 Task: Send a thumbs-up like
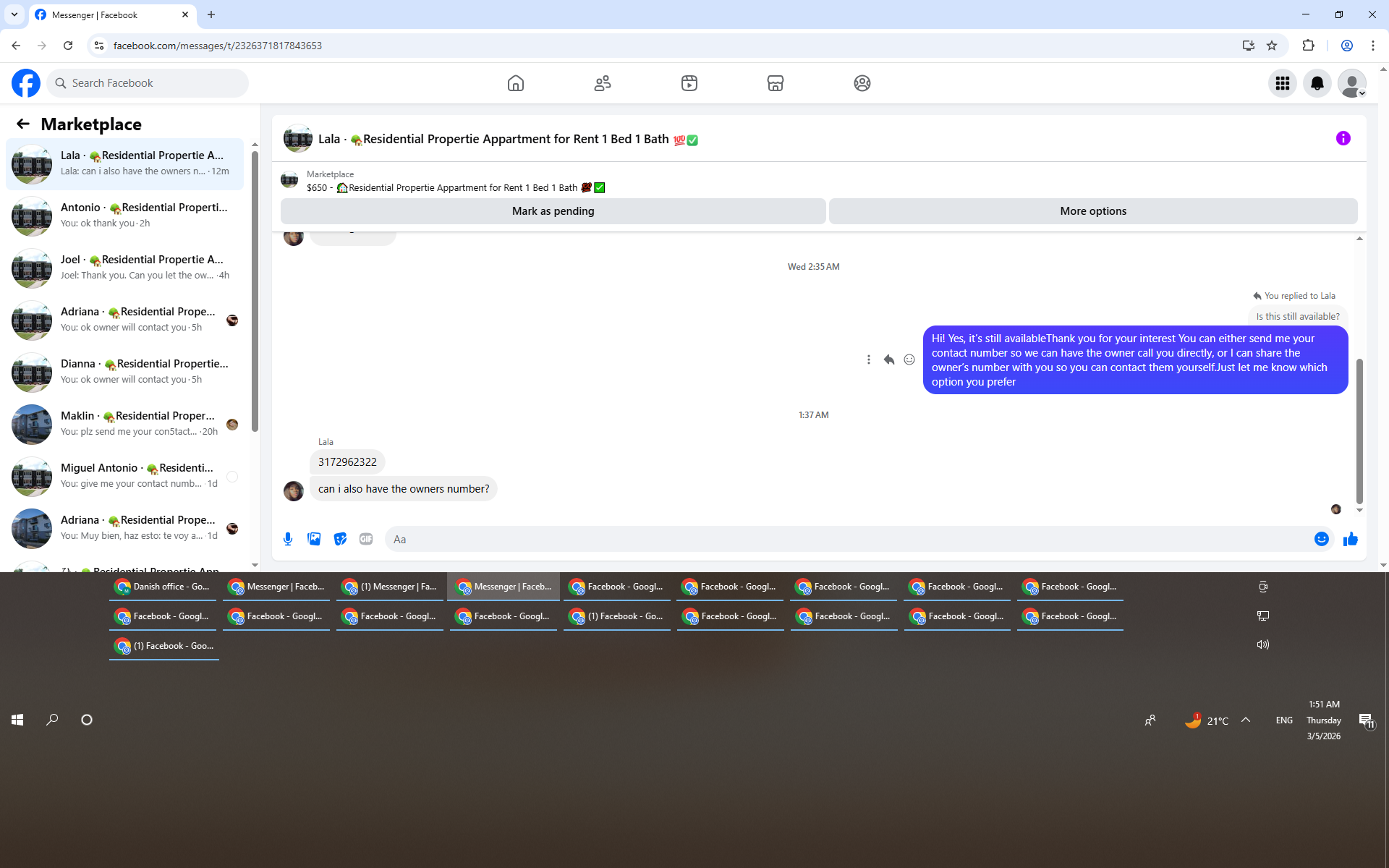click(1351, 539)
